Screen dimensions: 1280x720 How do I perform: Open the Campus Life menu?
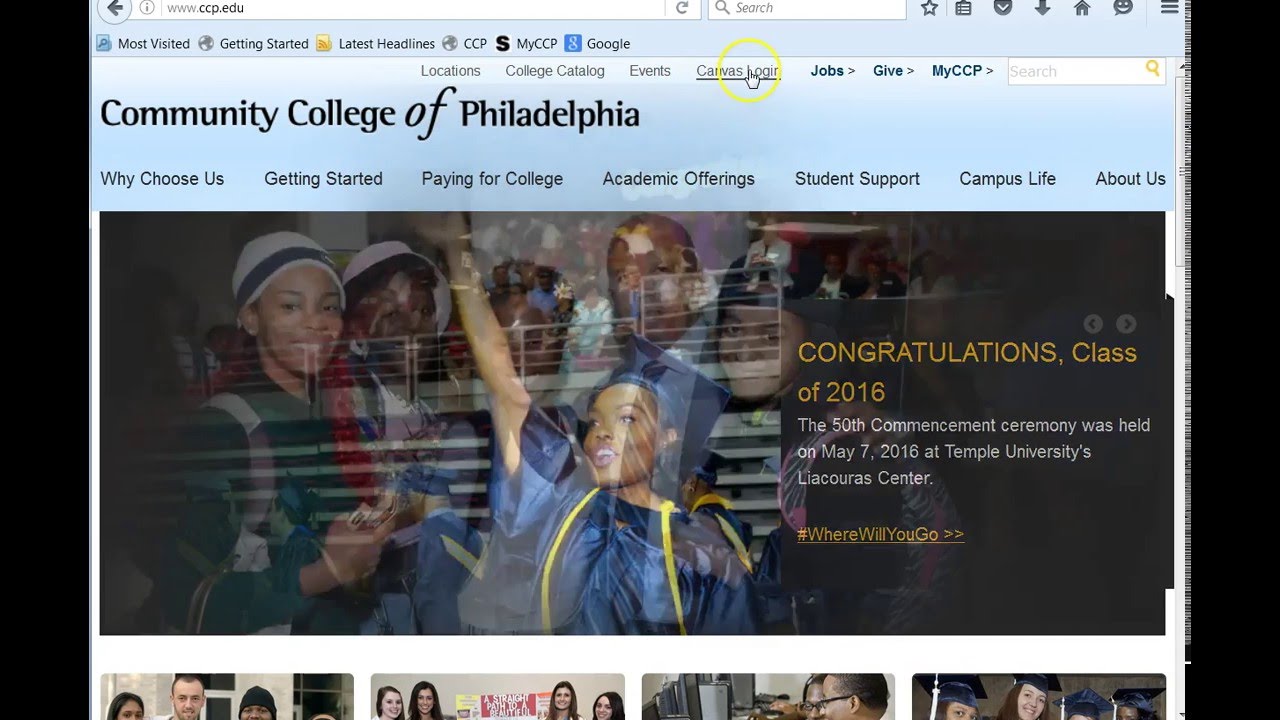(x=1007, y=179)
